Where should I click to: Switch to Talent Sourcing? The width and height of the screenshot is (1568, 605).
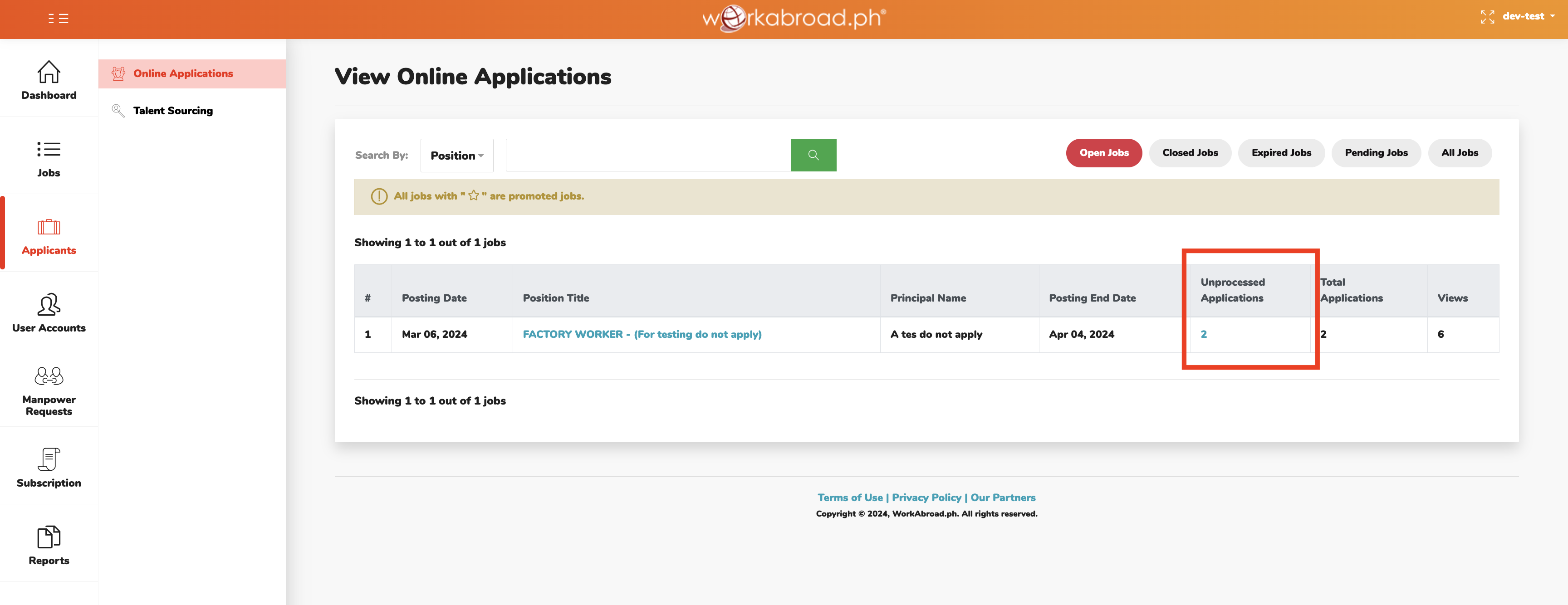tap(173, 110)
